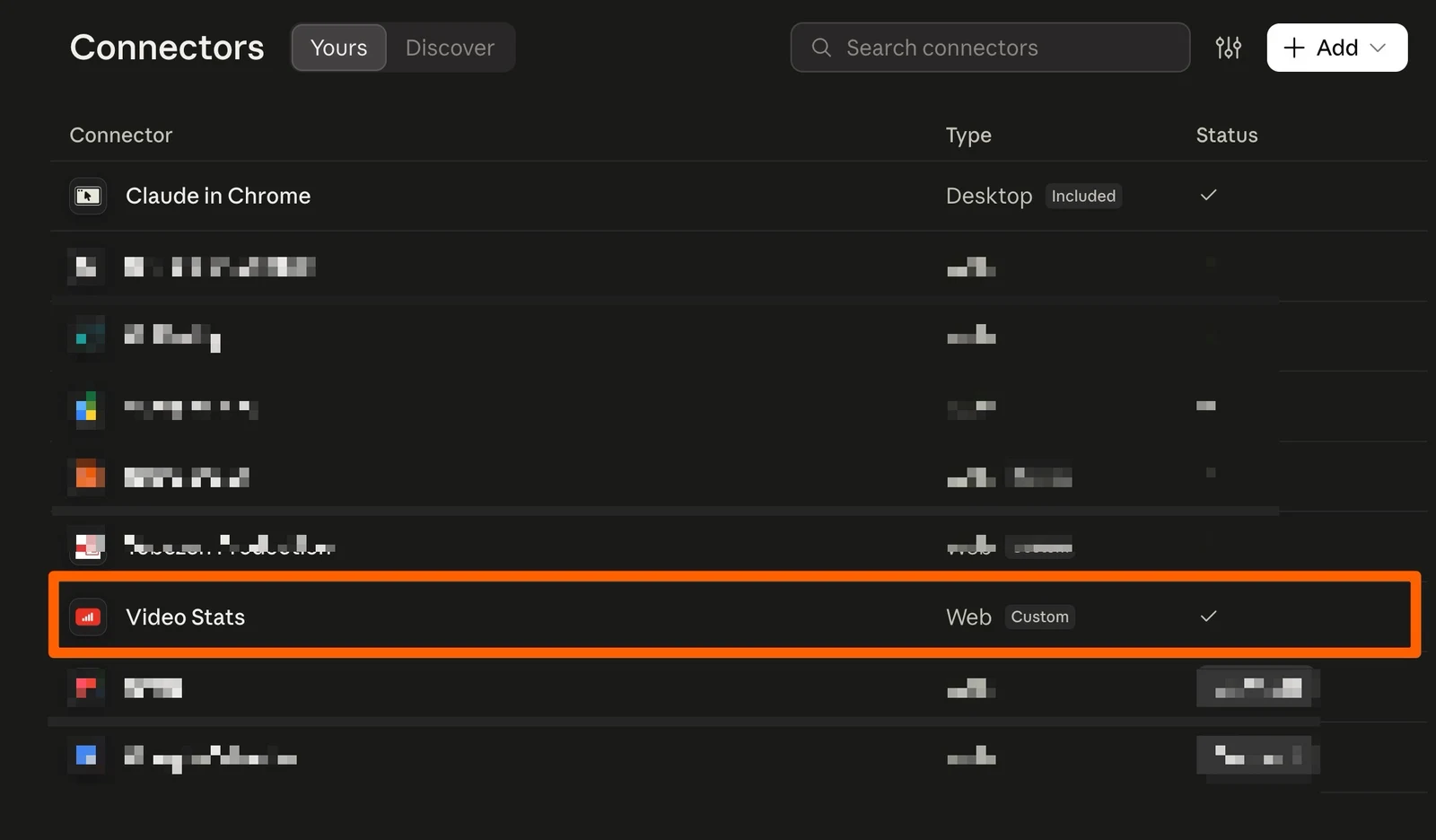
Task: Click the Custom badge on Video Stats
Action: [x=1039, y=617]
